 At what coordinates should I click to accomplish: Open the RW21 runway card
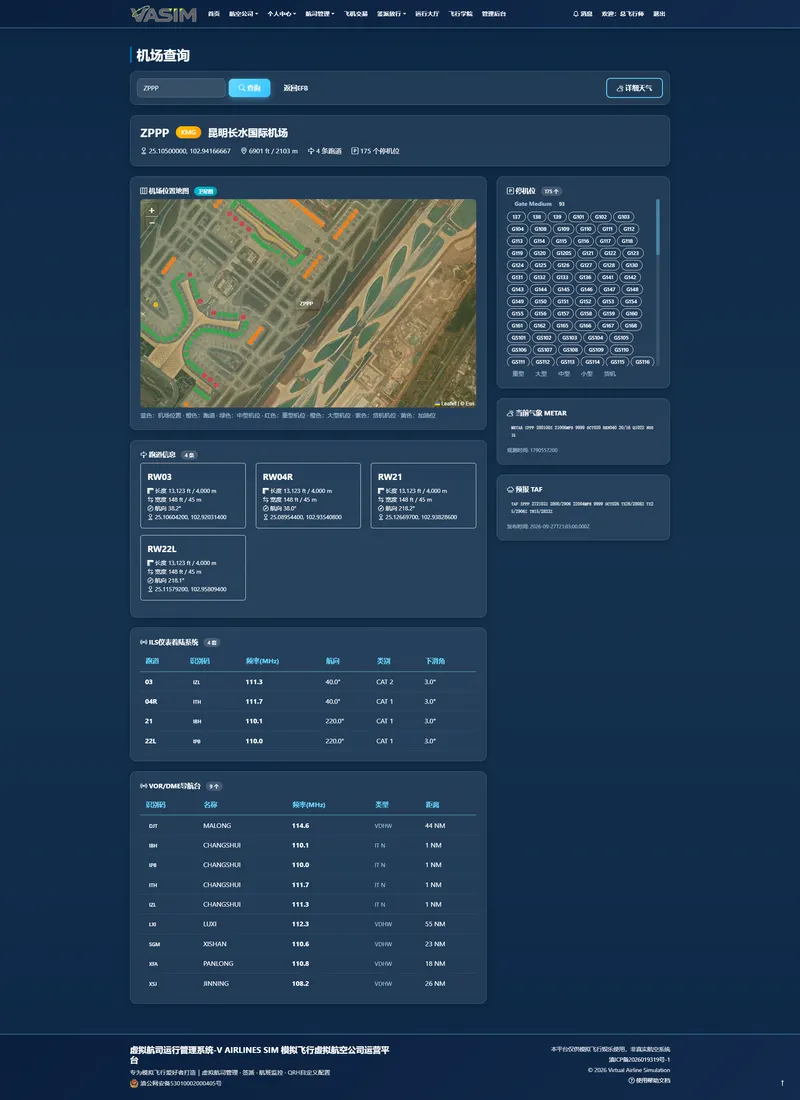click(423, 495)
